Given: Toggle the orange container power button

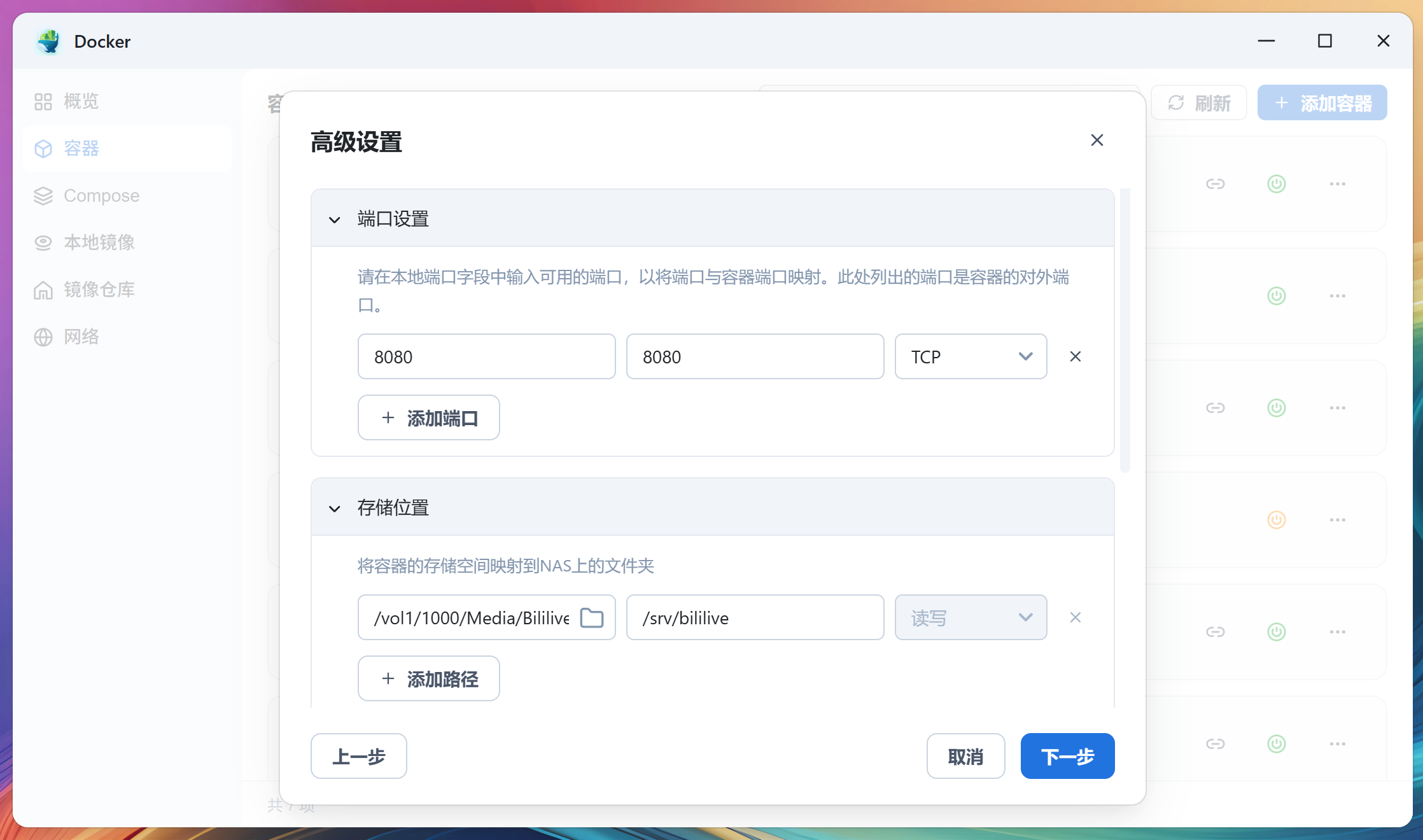Looking at the screenshot, I should pyautogui.click(x=1276, y=520).
